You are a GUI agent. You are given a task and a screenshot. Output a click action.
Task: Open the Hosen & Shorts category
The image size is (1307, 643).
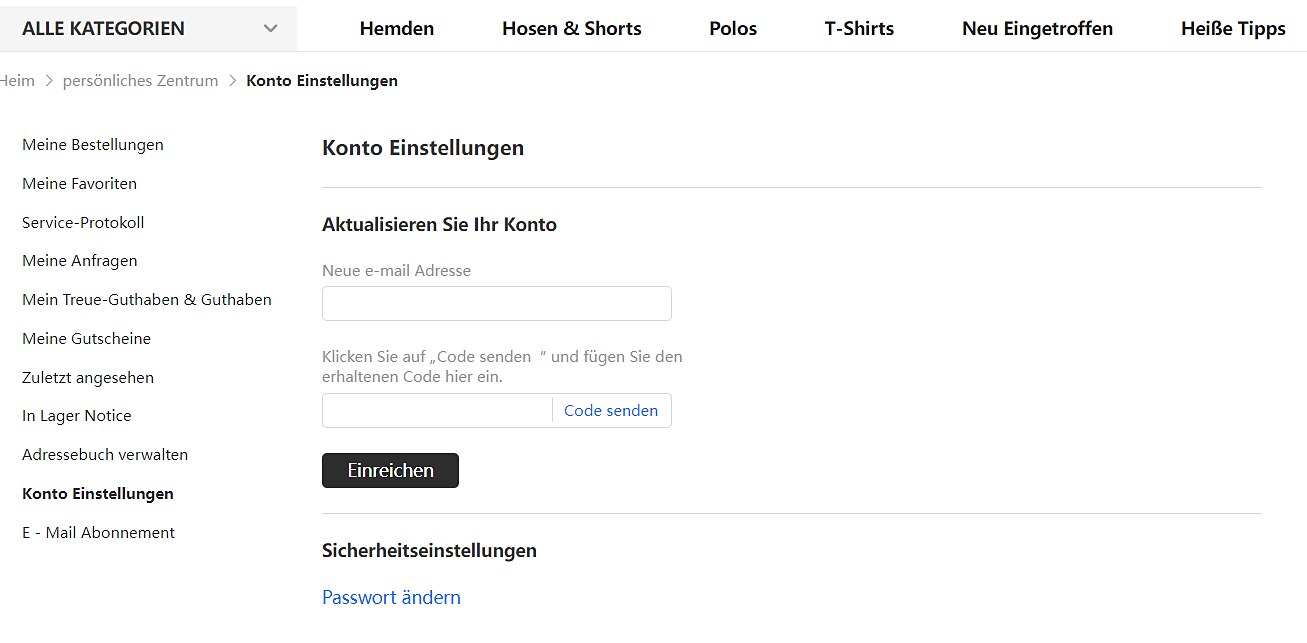[572, 29]
